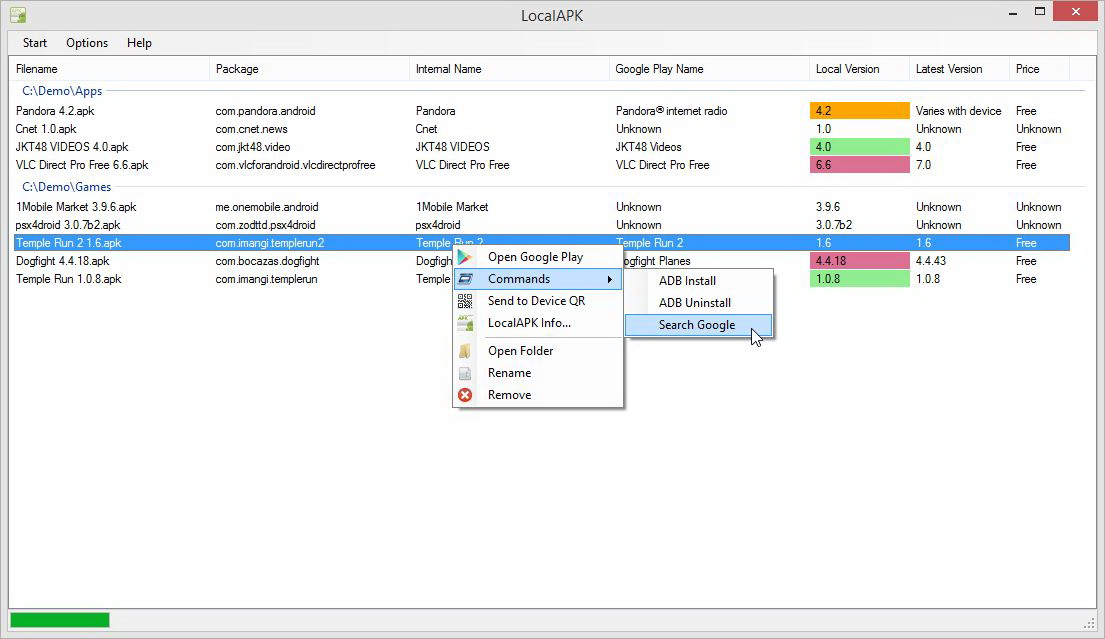Click the Commands terminal icon
The height and width of the screenshot is (639, 1105).
[x=465, y=279]
